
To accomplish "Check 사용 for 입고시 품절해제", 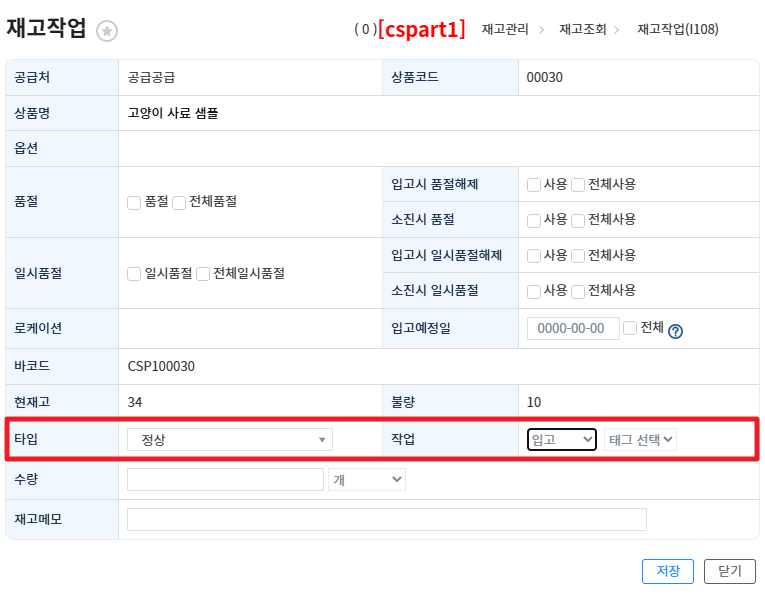I will pyautogui.click(x=534, y=185).
